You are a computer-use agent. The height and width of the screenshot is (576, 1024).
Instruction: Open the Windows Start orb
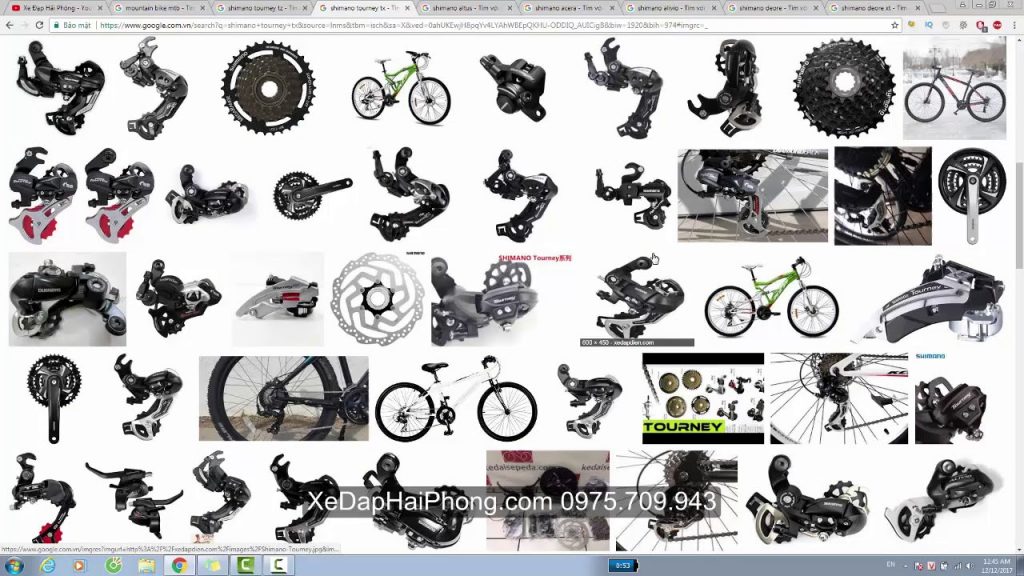(14, 565)
